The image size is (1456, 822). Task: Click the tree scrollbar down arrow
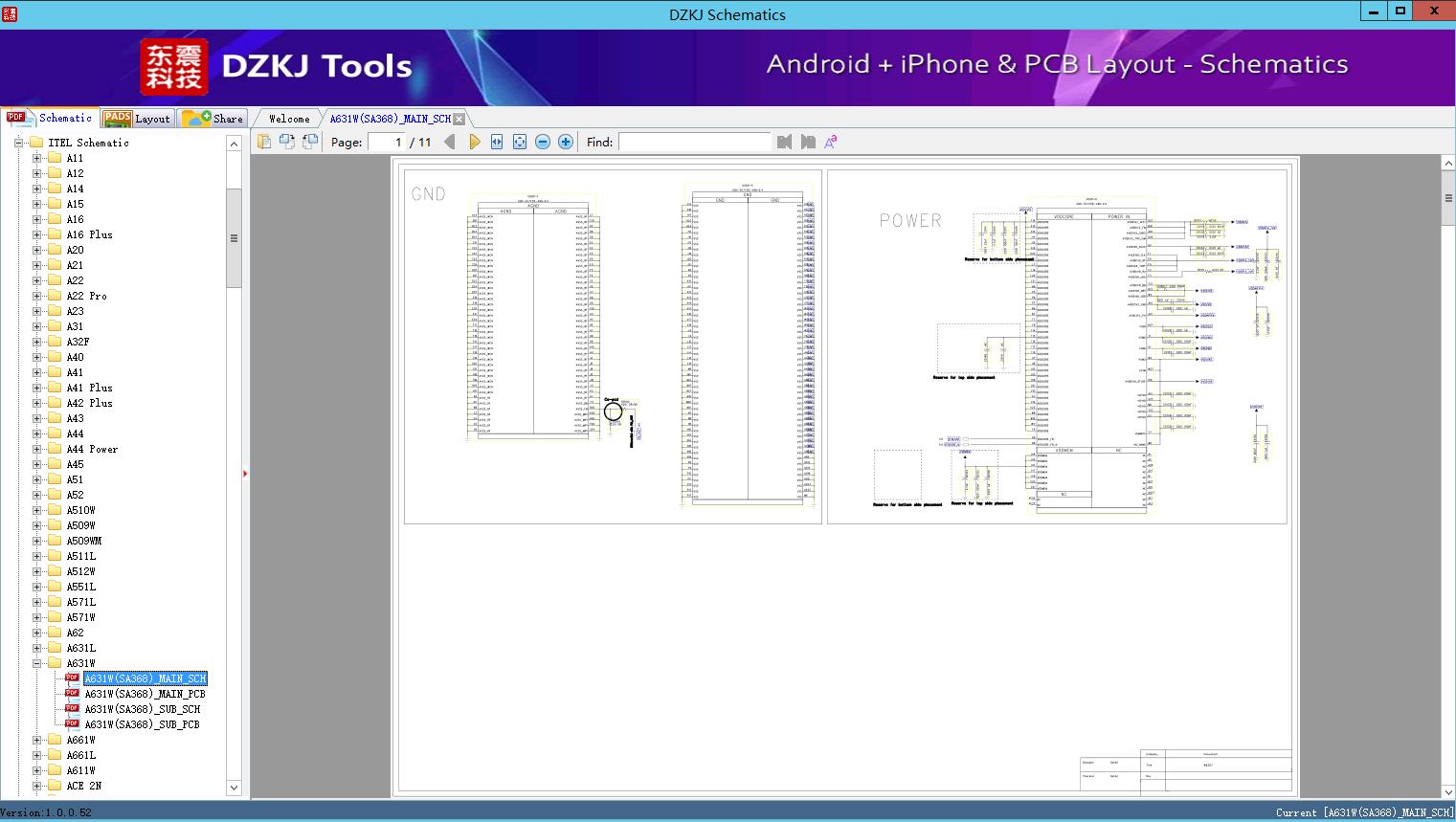(234, 788)
